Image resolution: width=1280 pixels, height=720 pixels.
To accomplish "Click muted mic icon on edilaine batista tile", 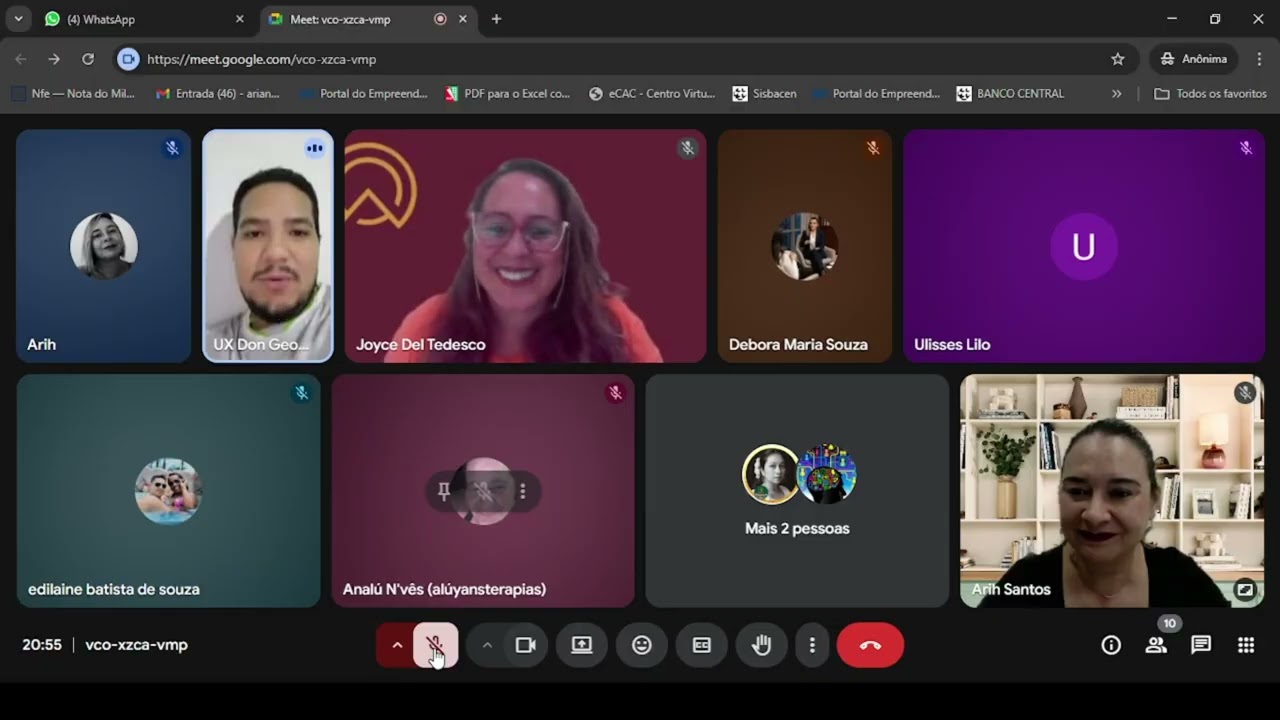I will pos(301,393).
